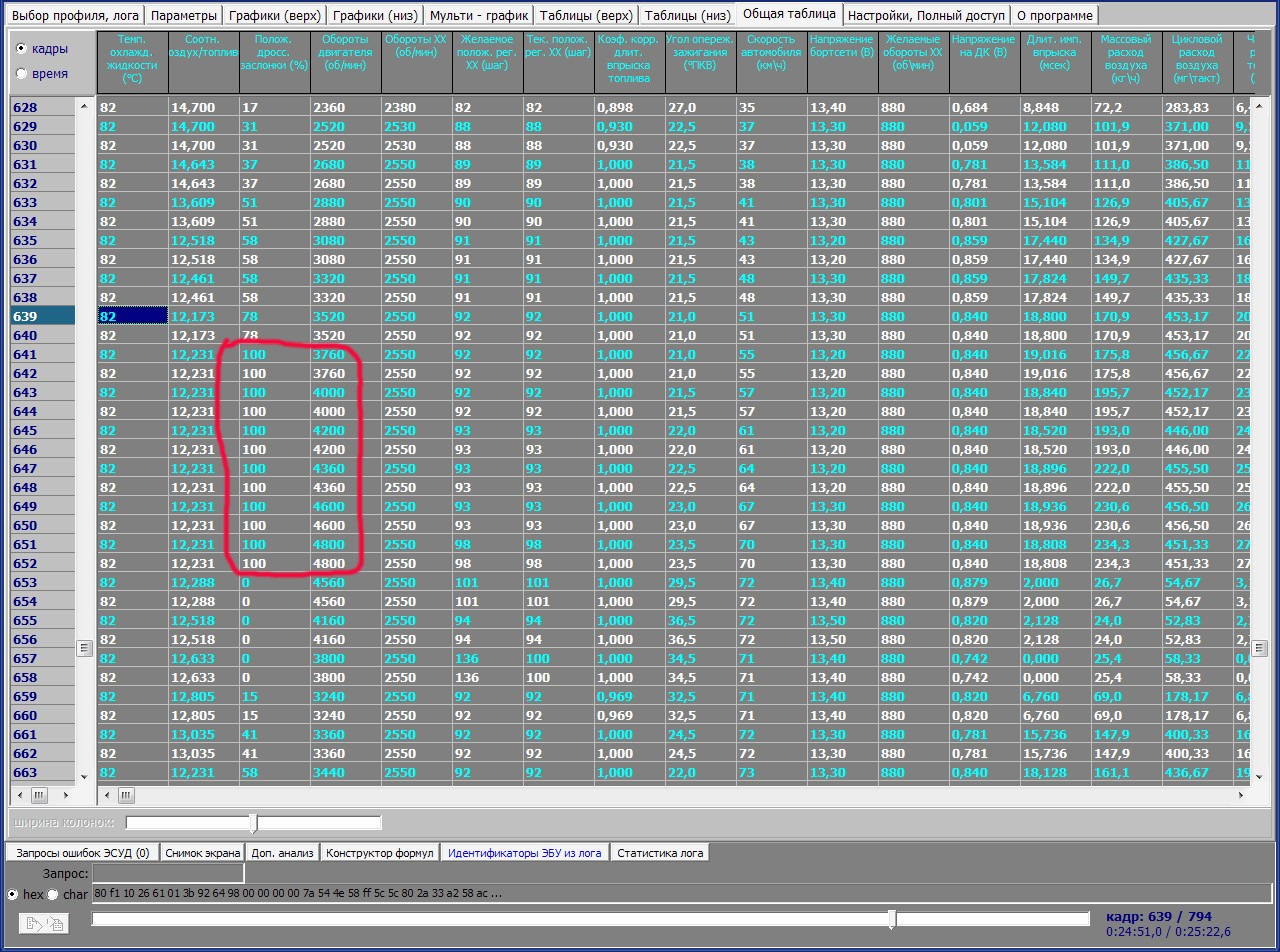The width and height of the screenshot is (1280, 952).
Task: Switch to the 'Параметры' tab
Action: (185, 15)
